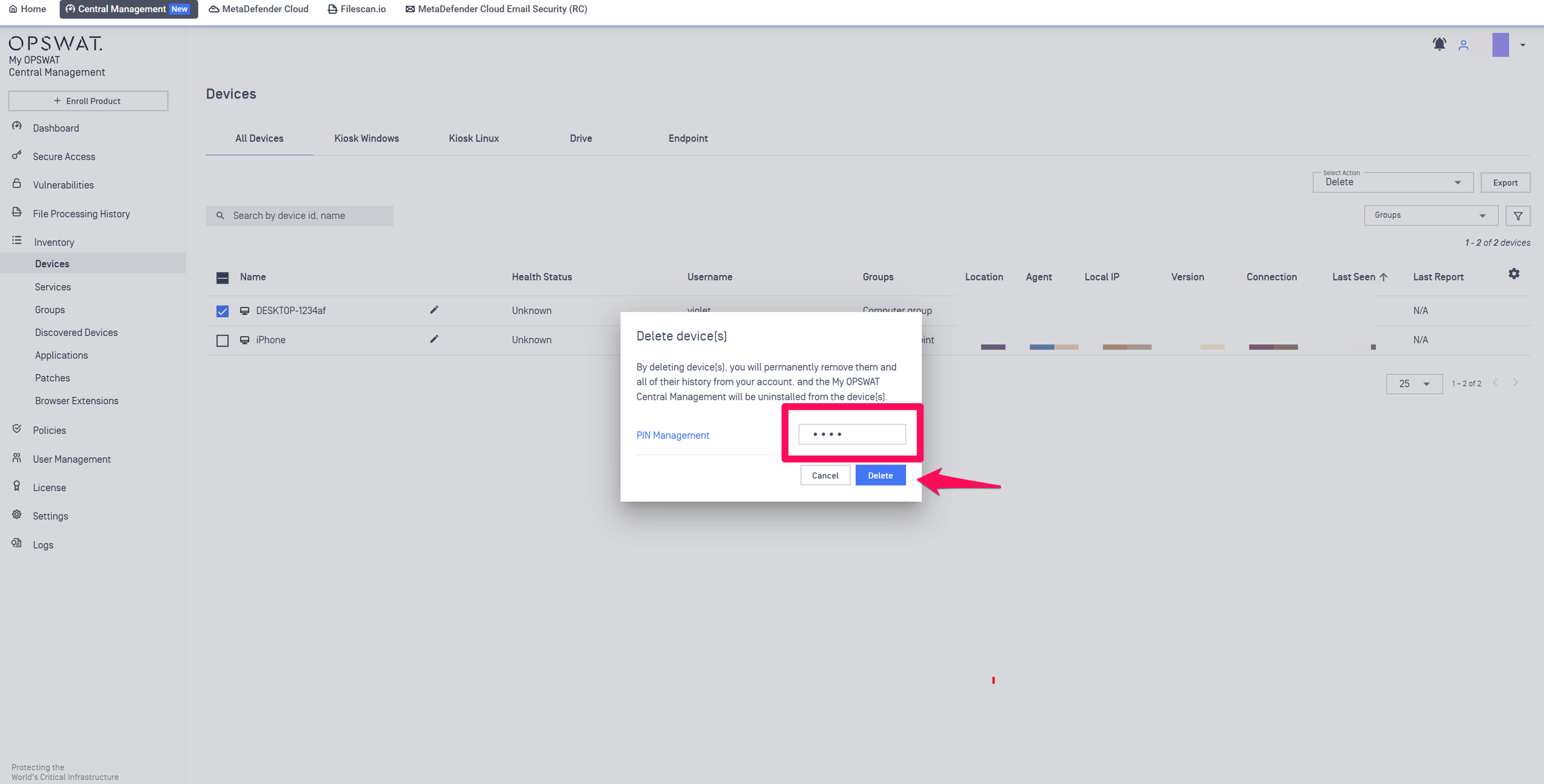
Task: Switch to the Kiosk Windows tab
Action: (x=366, y=138)
